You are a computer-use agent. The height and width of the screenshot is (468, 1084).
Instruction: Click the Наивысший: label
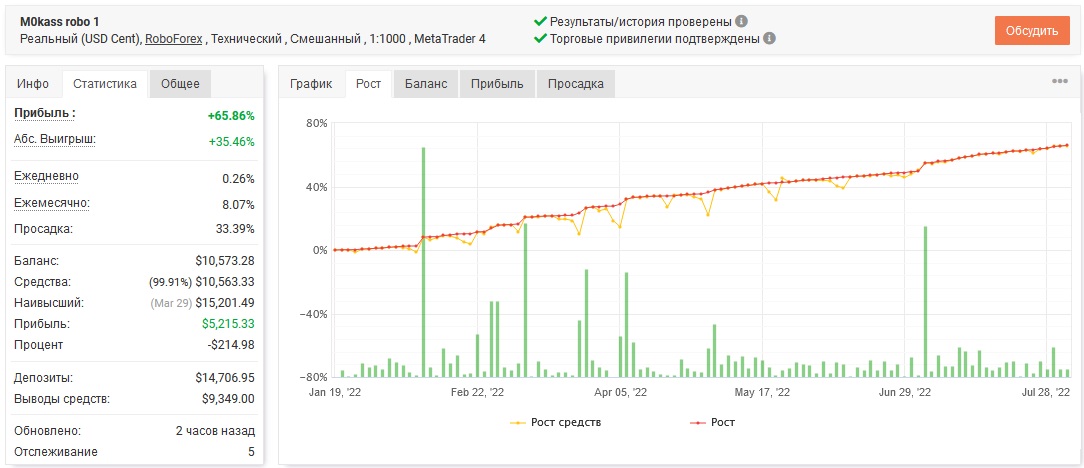click(48, 303)
